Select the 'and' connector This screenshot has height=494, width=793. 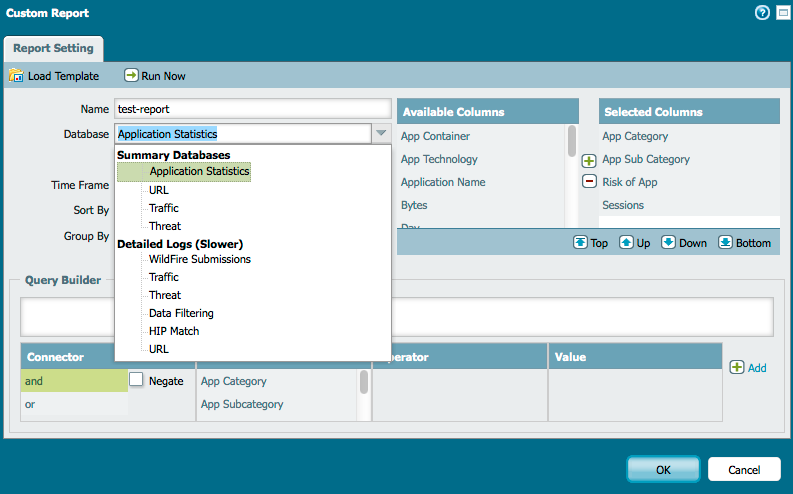tap(74, 381)
